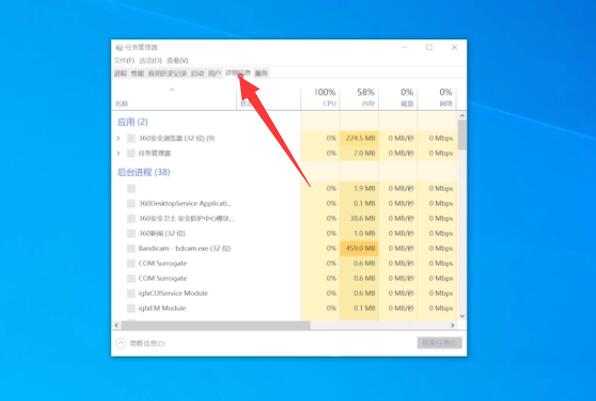Open the 启动 tab
Image resolution: width=596 pixels, height=401 pixels.
coord(197,73)
